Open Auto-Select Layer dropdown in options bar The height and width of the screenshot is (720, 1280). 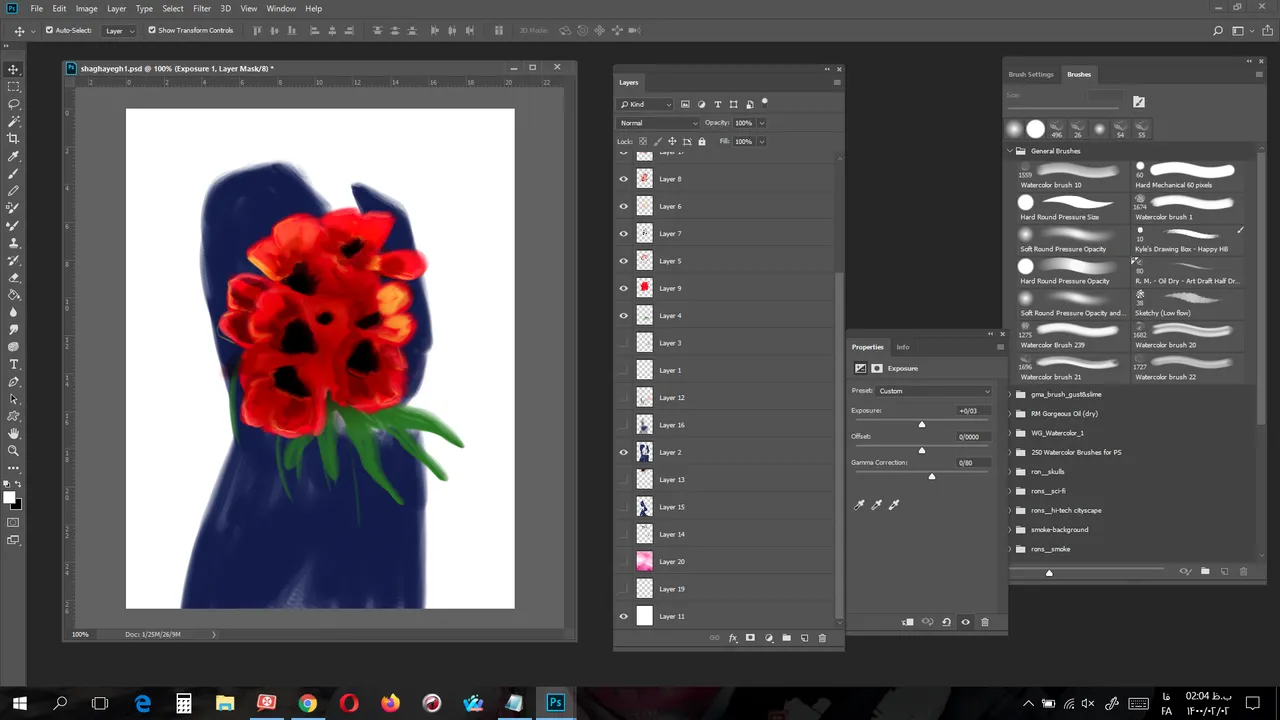120,30
